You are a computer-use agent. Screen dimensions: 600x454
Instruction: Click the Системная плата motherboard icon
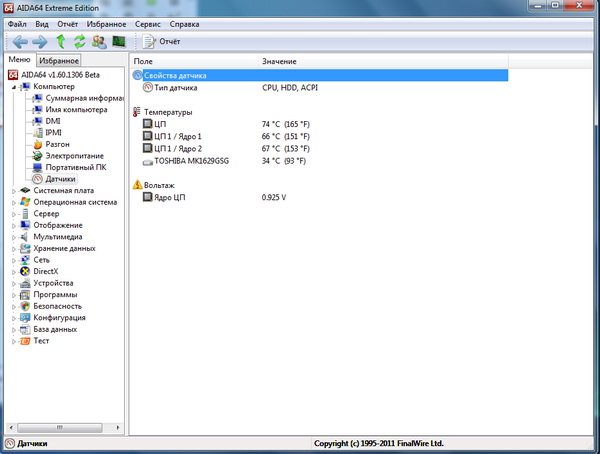(x=25, y=190)
